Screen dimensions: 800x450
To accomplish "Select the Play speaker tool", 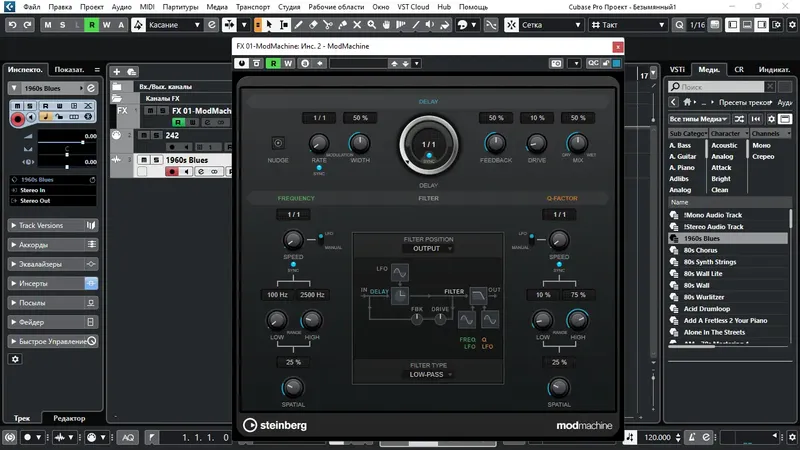I will coord(430,24).
